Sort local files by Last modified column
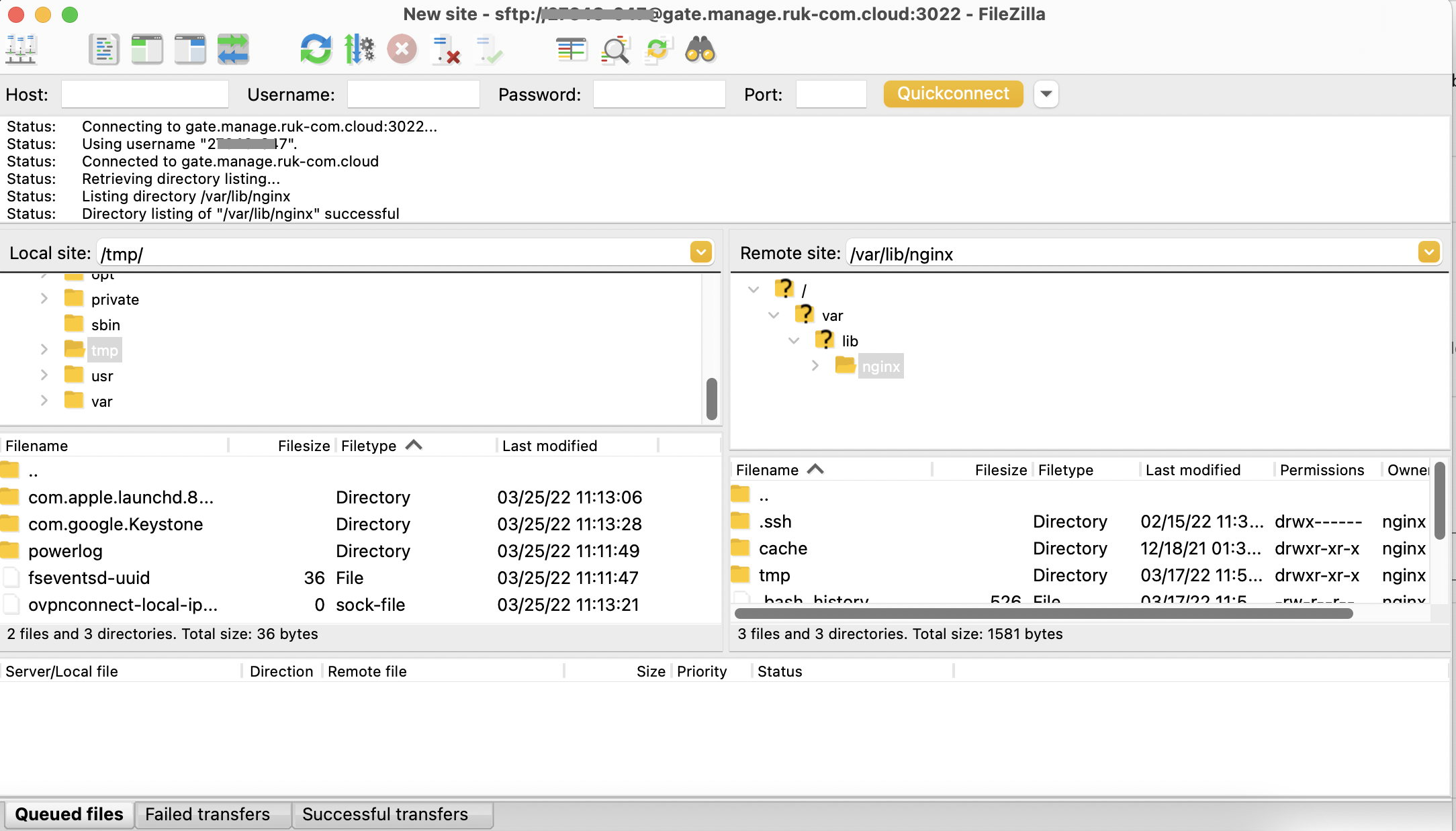The image size is (1456, 831). click(x=578, y=446)
